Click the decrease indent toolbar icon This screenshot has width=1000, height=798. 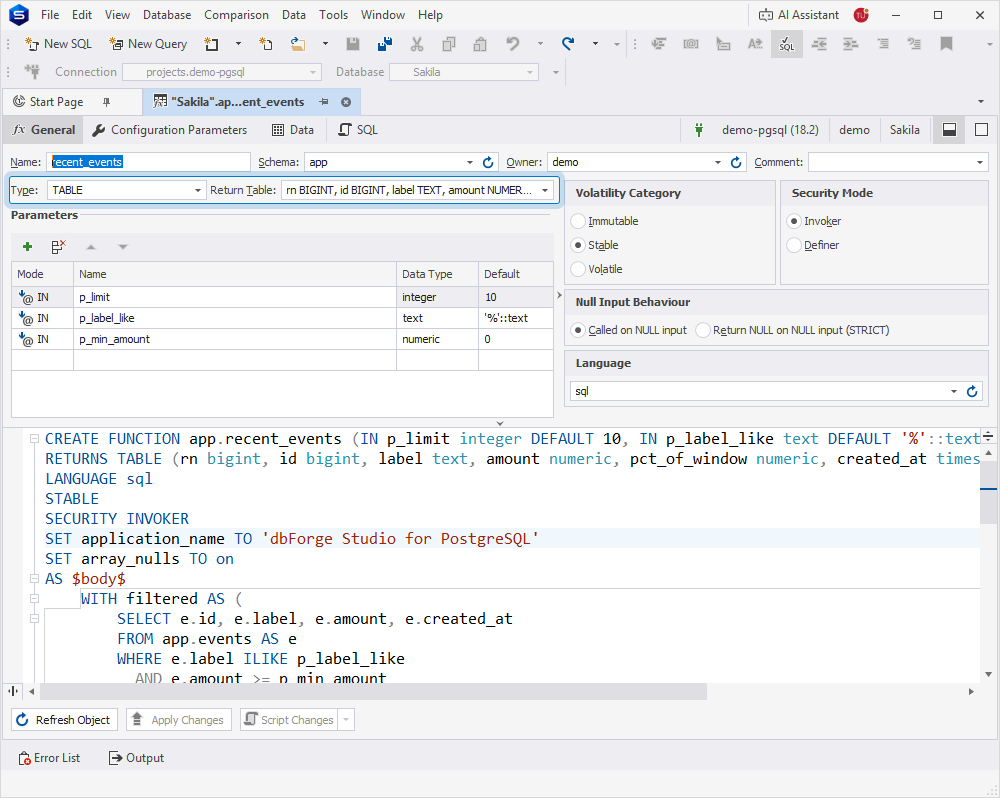point(819,44)
